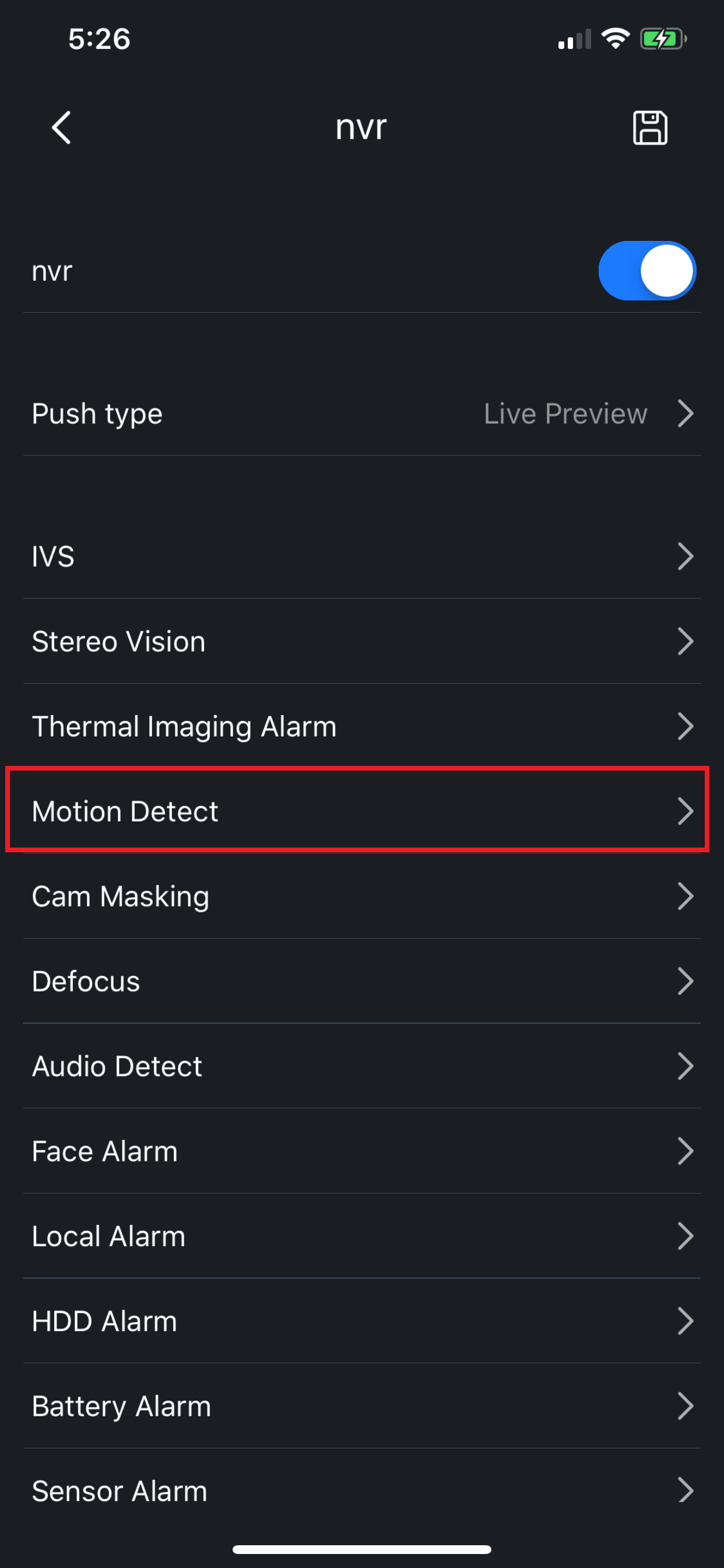Image resolution: width=724 pixels, height=1568 pixels.
Task: Tap the Sensor Alarm row
Action: pos(362,1492)
